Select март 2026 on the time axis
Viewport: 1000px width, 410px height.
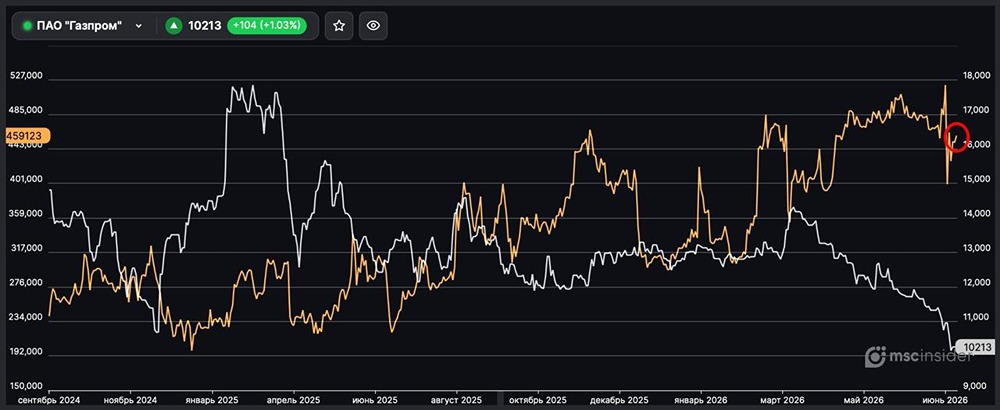pyautogui.click(x=783, y=400)
